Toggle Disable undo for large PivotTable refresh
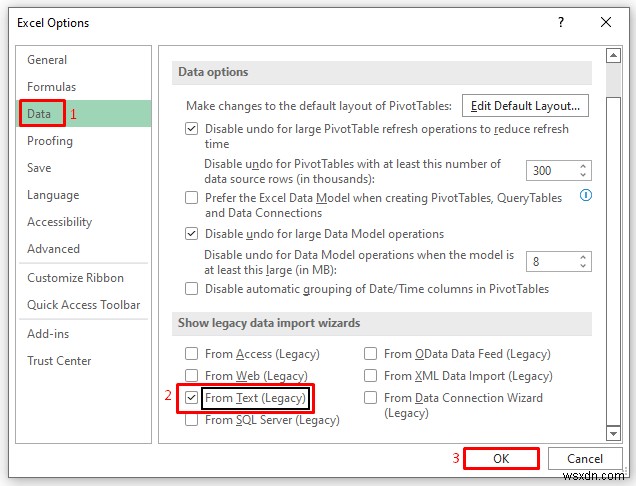Screen dimensions: 636x486 pos(191,129)
